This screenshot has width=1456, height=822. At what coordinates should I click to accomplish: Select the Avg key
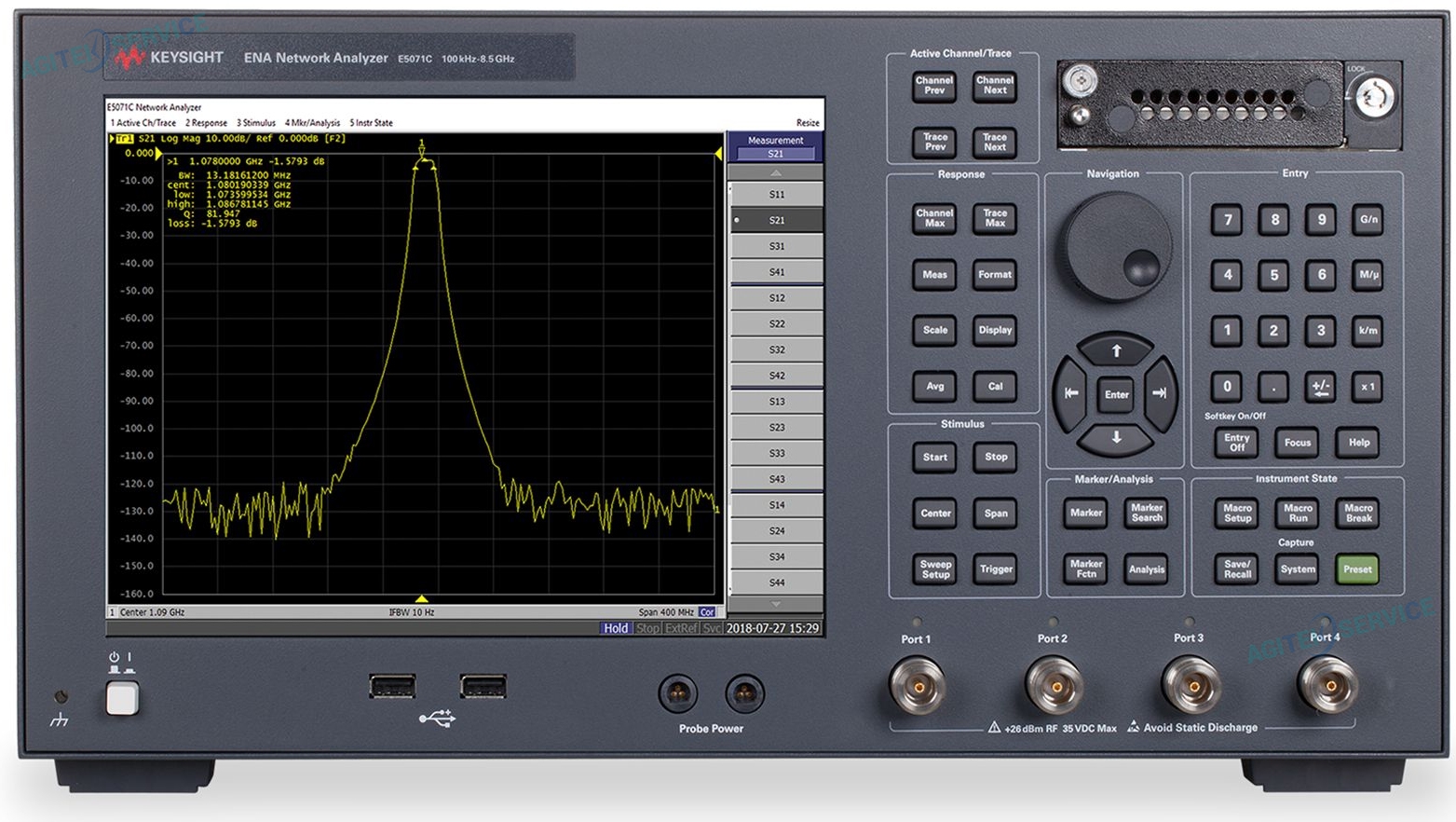(934, 387)
